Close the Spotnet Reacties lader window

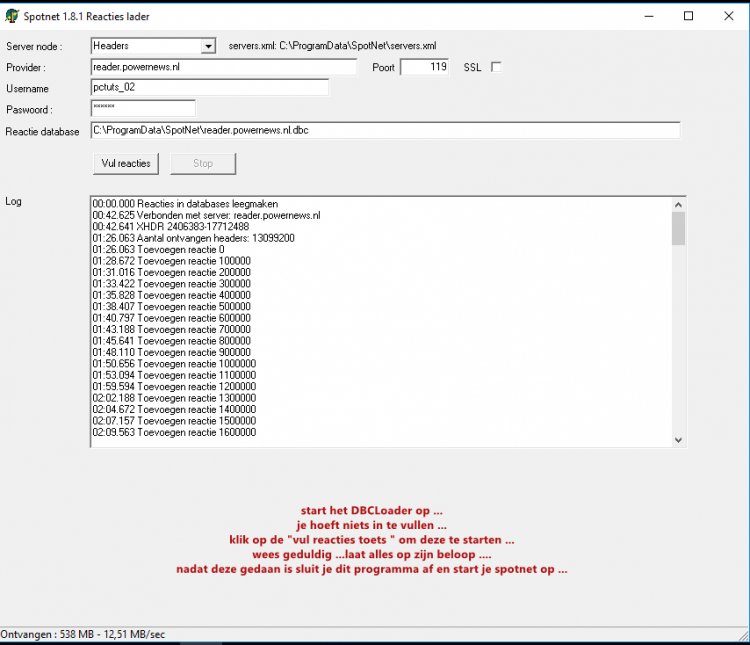(731, 16)
